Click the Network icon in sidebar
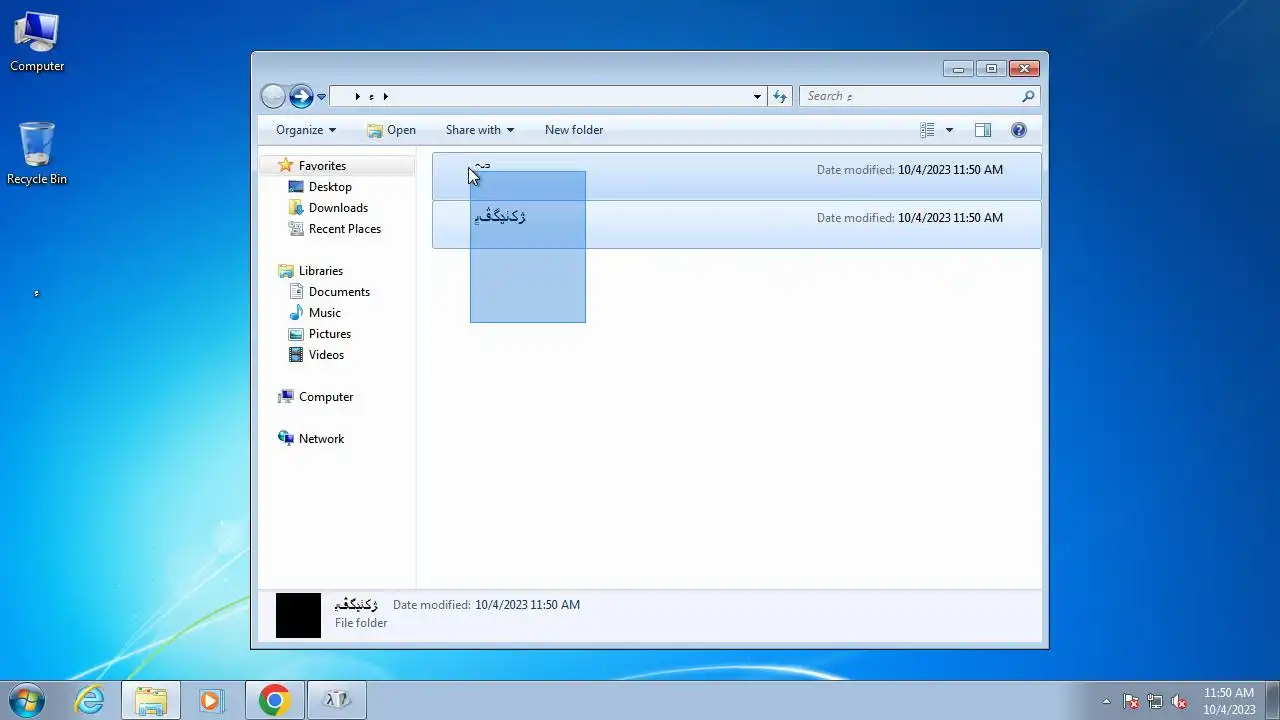The height and width of the screenshot is (720, 1280). point(286,439)
